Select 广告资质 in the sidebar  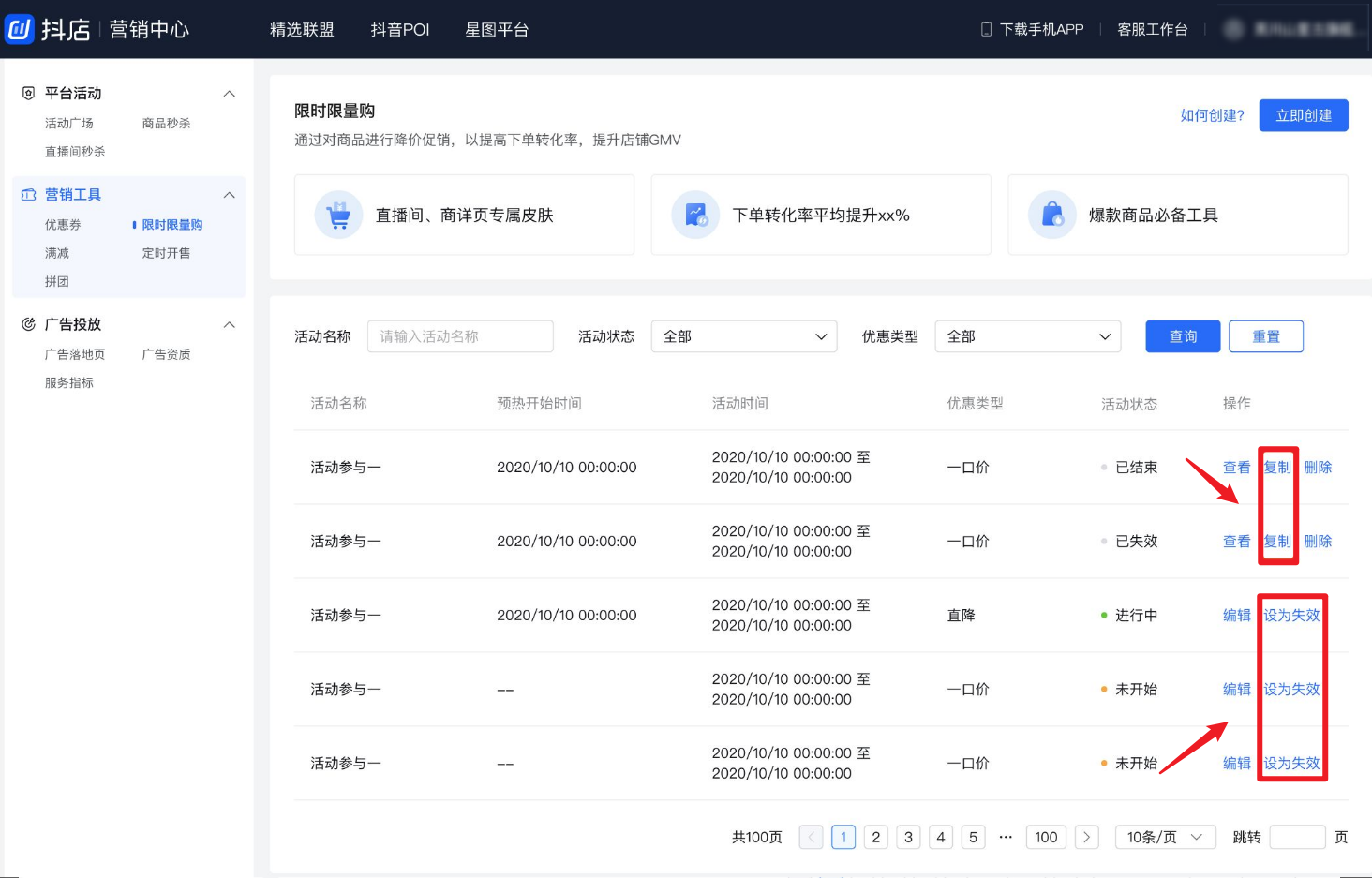(166, 354)
